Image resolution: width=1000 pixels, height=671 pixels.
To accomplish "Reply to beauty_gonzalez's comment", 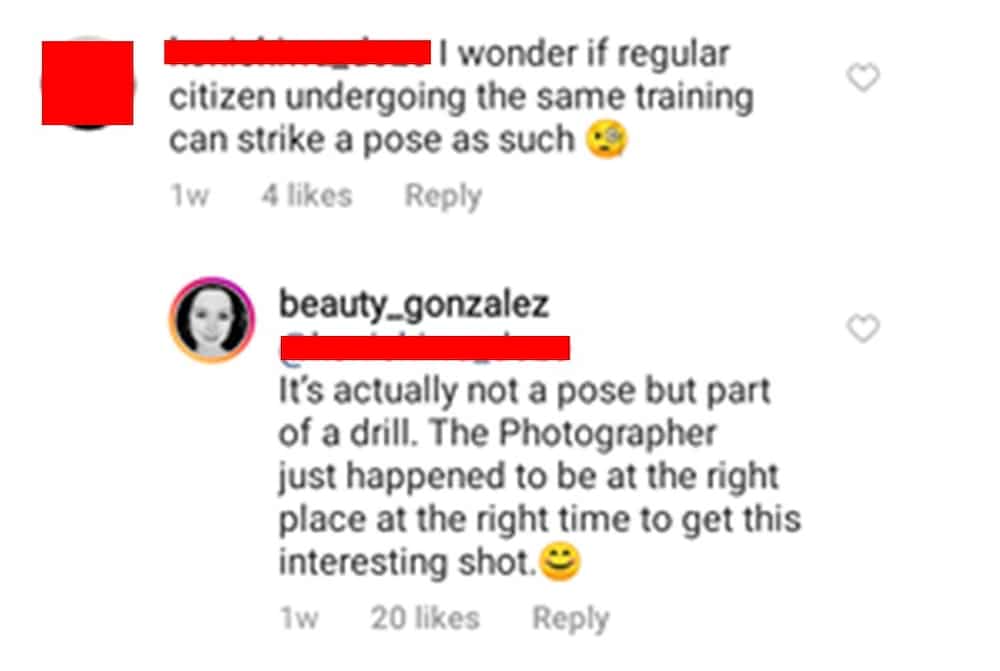I will click(571, 618).
